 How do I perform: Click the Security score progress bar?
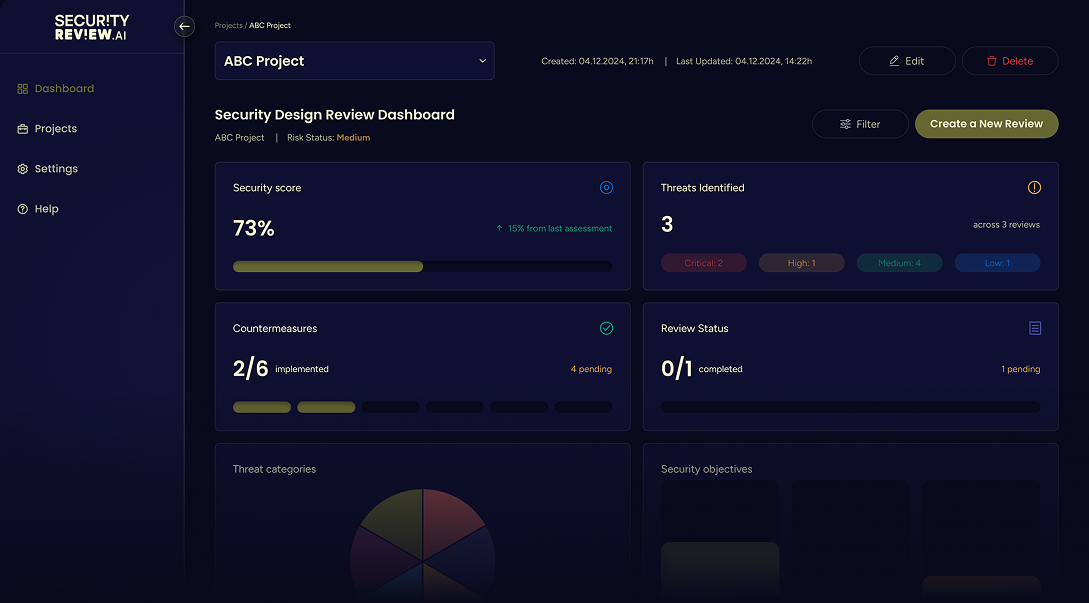tap(422, 266)
